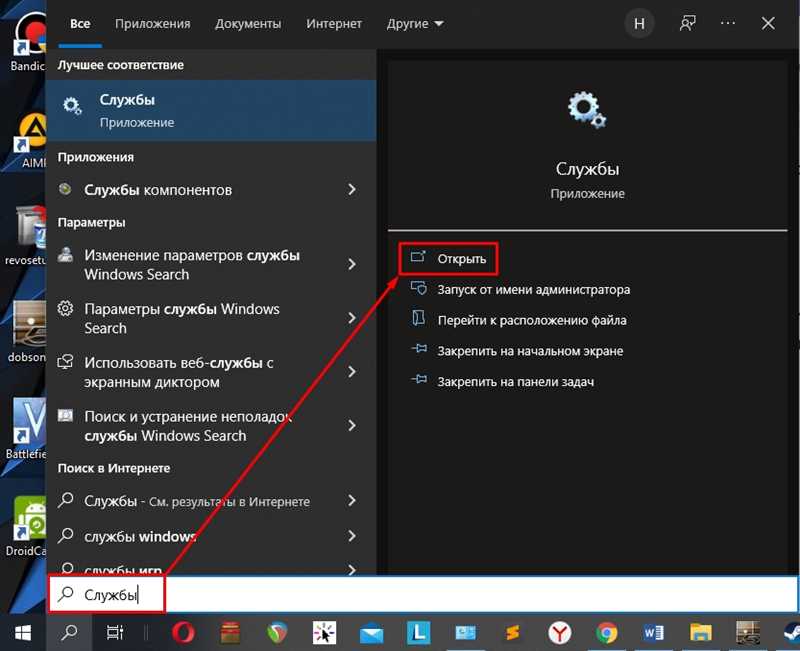
Task: Expand Службы компонентов chevron
Action: (x=352, y=190)
